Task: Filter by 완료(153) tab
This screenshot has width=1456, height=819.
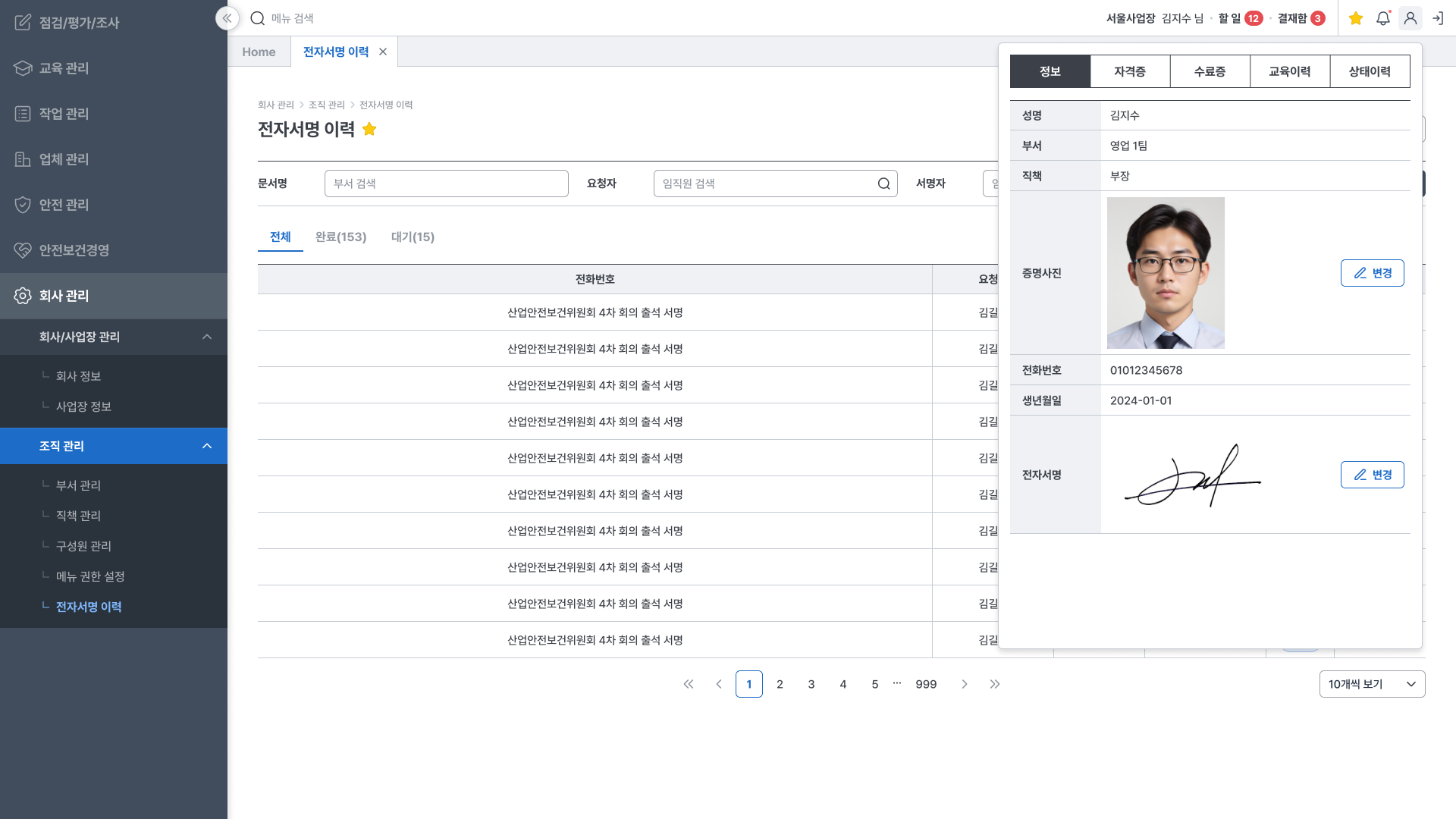Action: click(340, 237)
